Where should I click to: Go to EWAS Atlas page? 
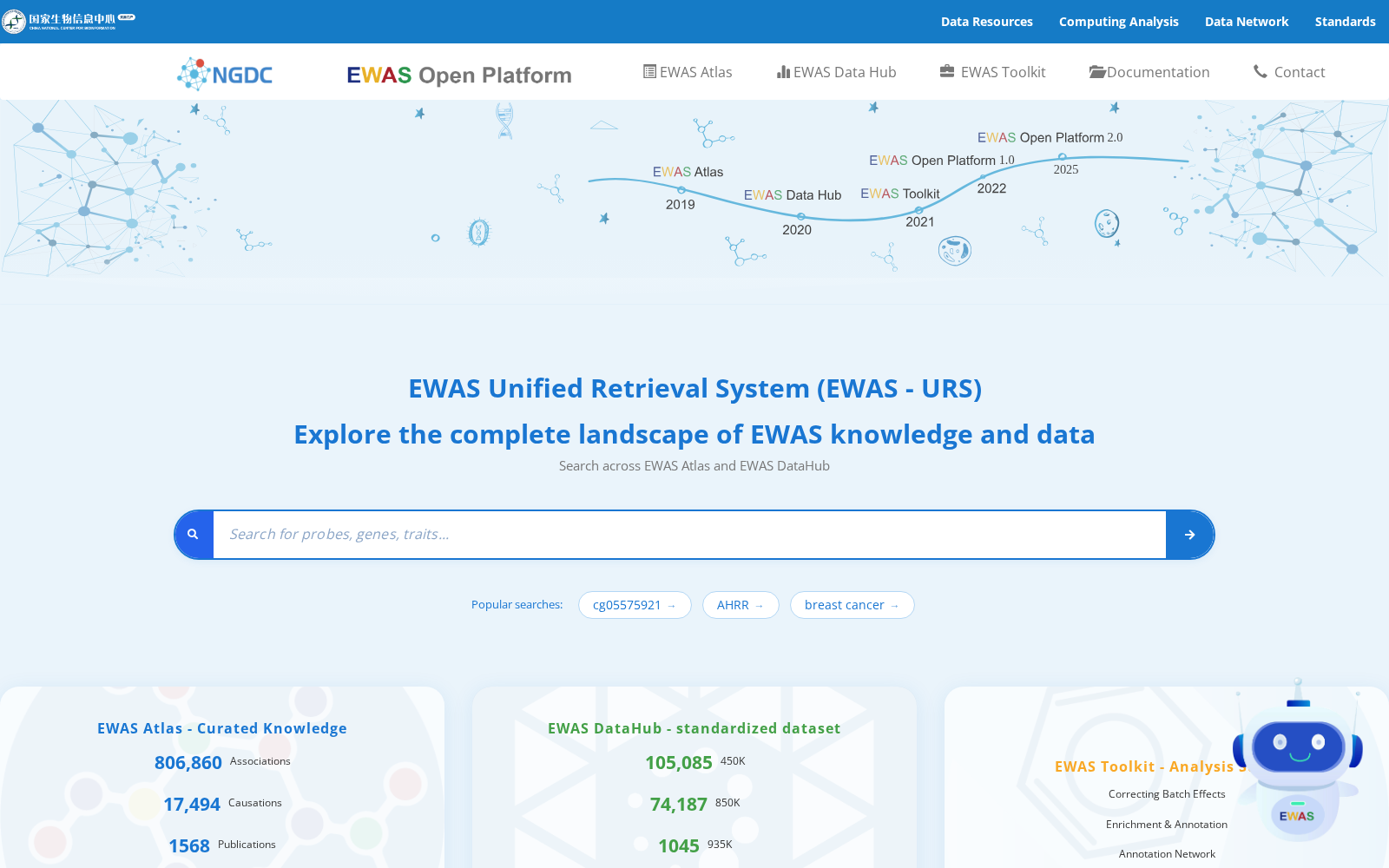point(688,72)
